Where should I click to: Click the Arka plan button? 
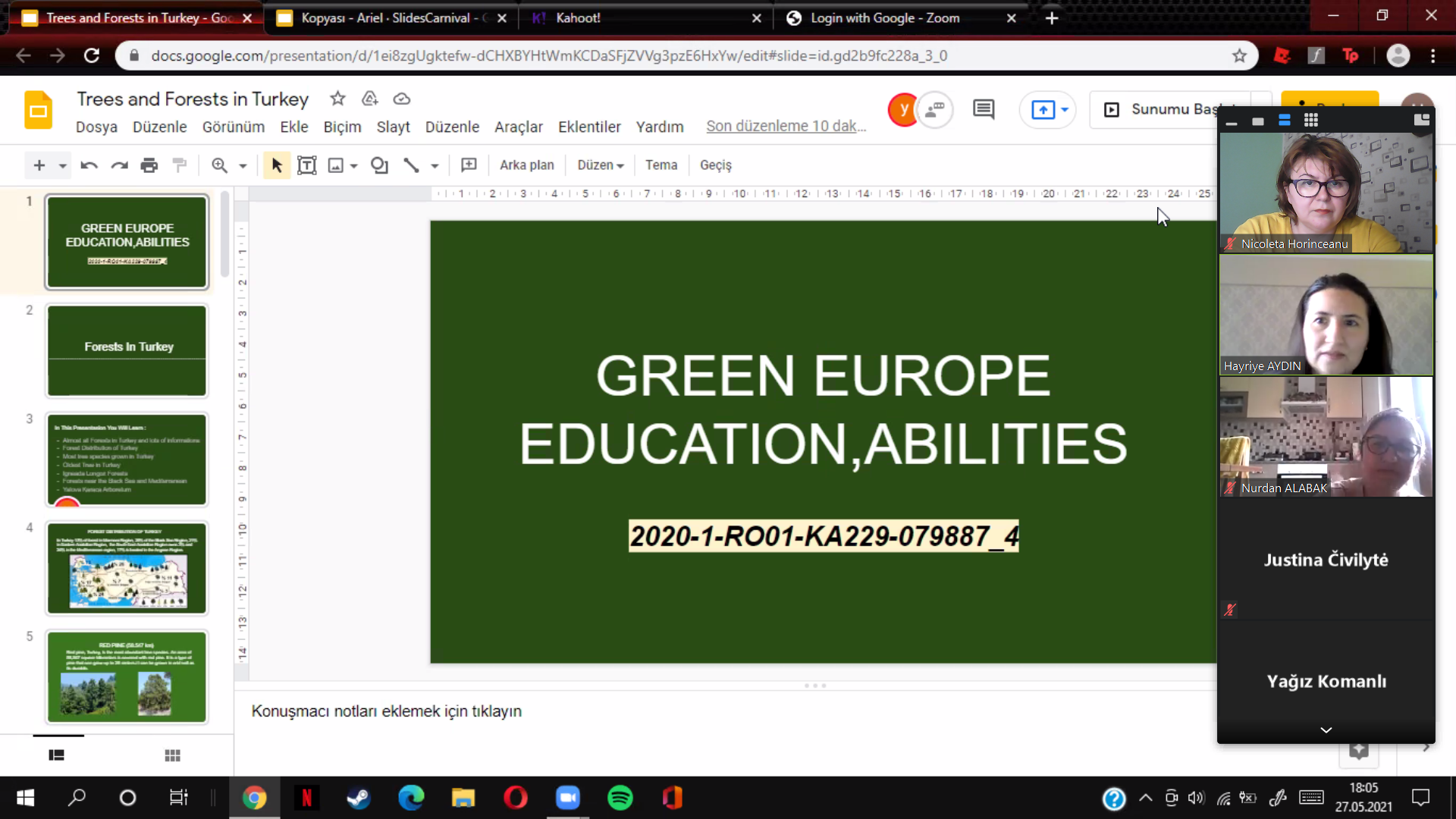526,165
